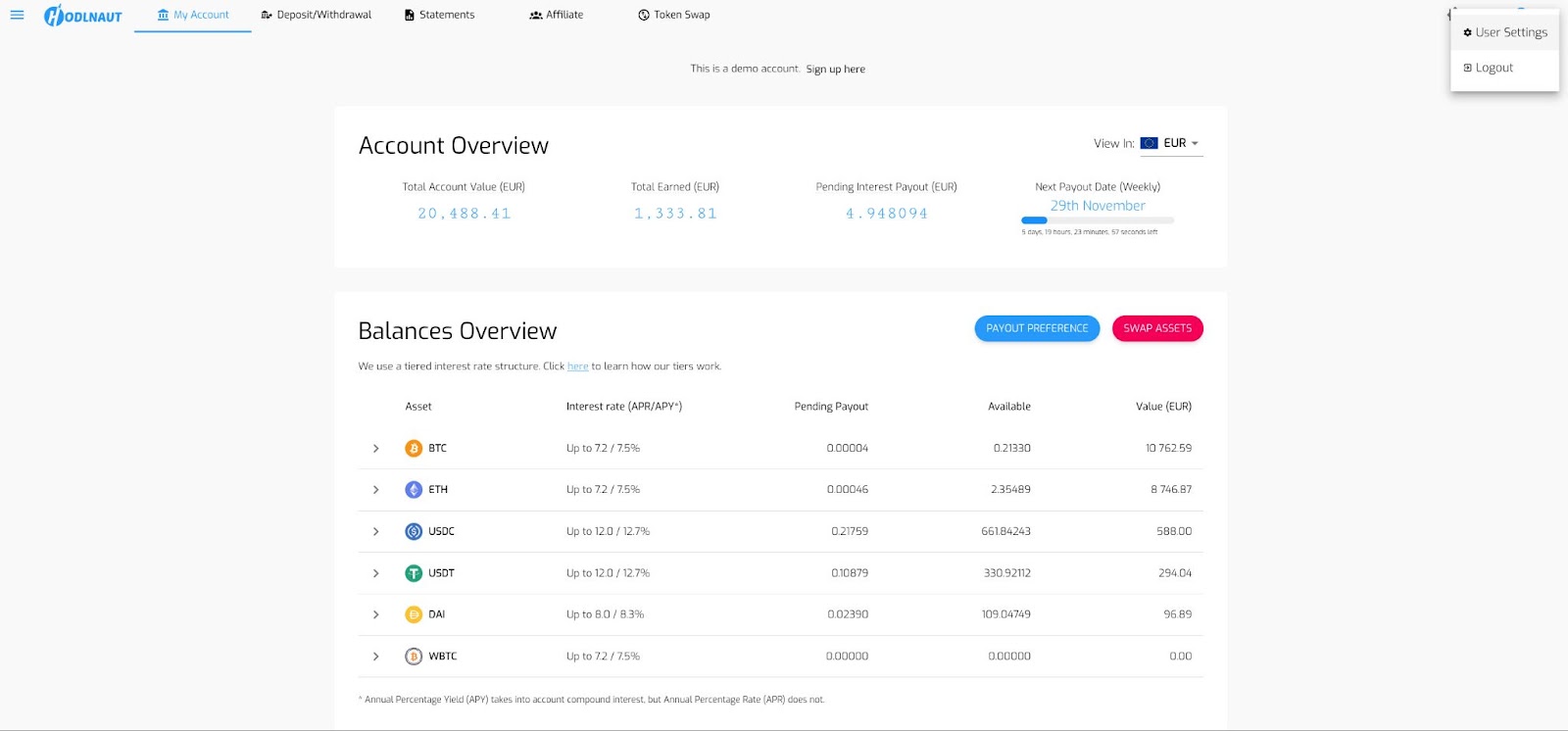Click the Ethereum coin icon
The width and height of the screenshot is (1568, 731).
pyautogui.click(x=414, y=490)
